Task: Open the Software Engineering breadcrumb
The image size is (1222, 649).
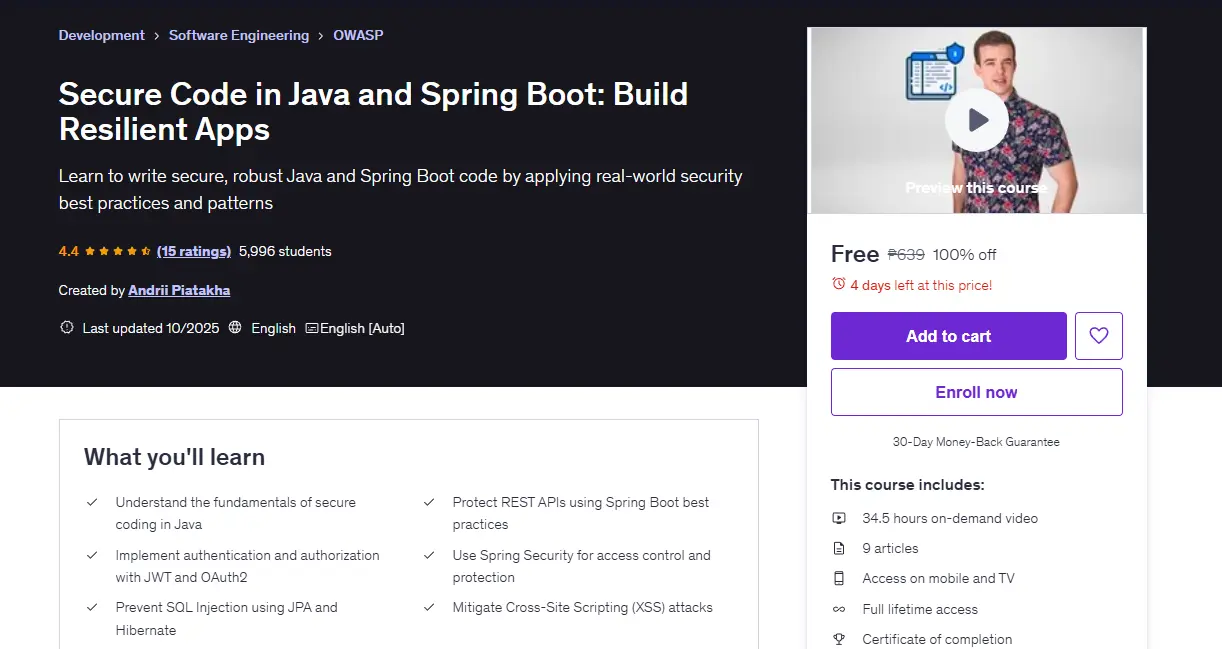Action: [239, 35]
